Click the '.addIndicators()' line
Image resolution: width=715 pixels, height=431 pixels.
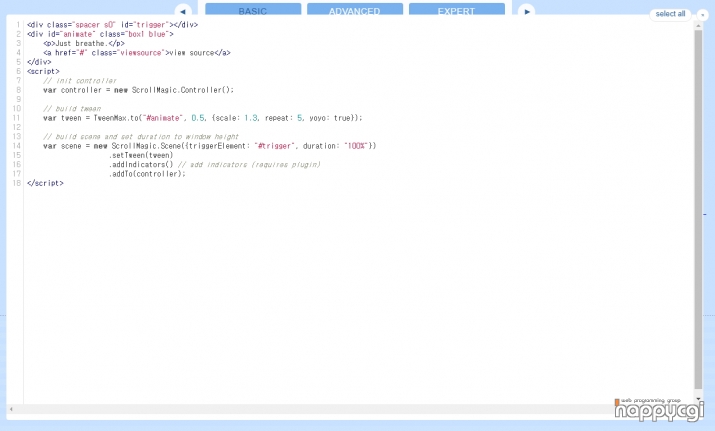coord(214,164)
